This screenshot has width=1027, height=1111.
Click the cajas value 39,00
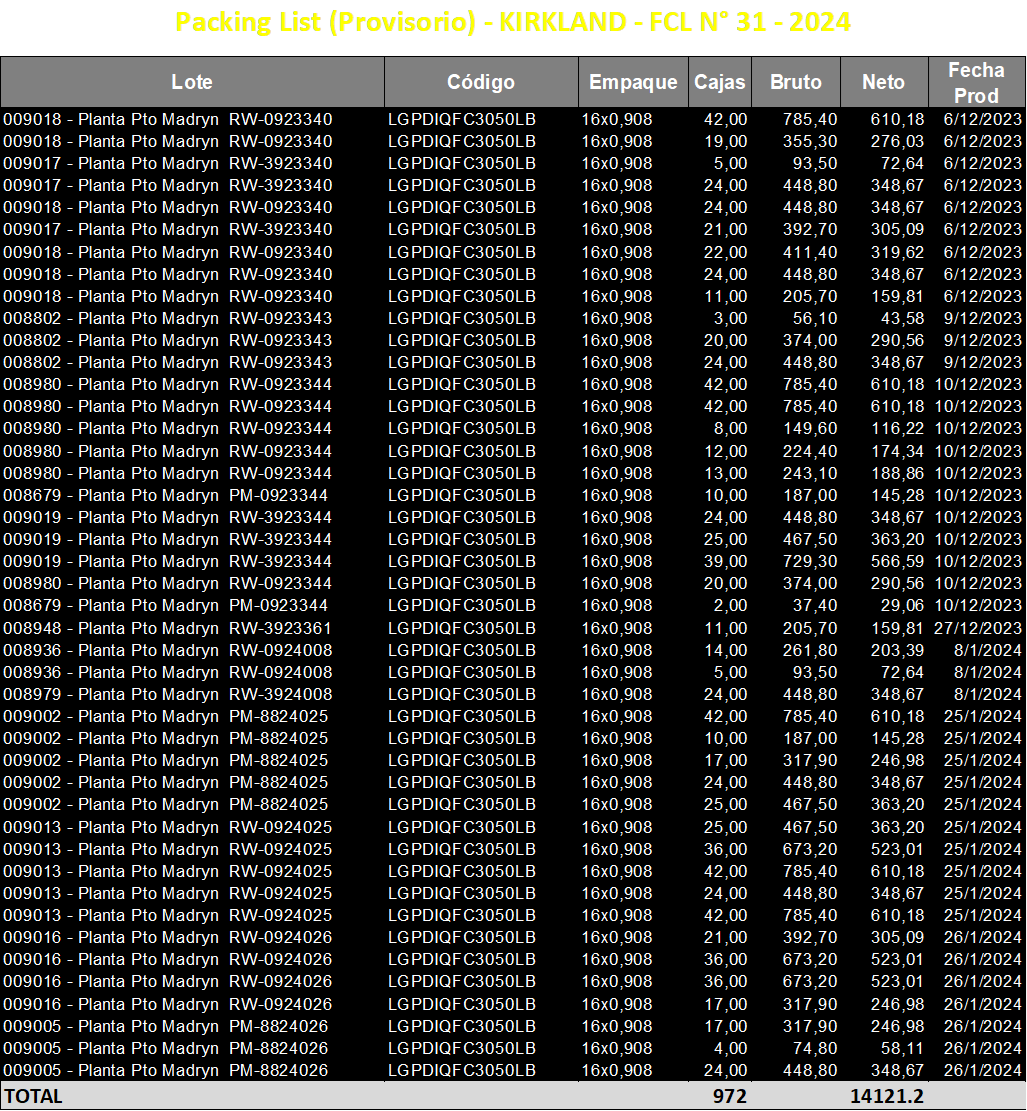click(725, 562)
